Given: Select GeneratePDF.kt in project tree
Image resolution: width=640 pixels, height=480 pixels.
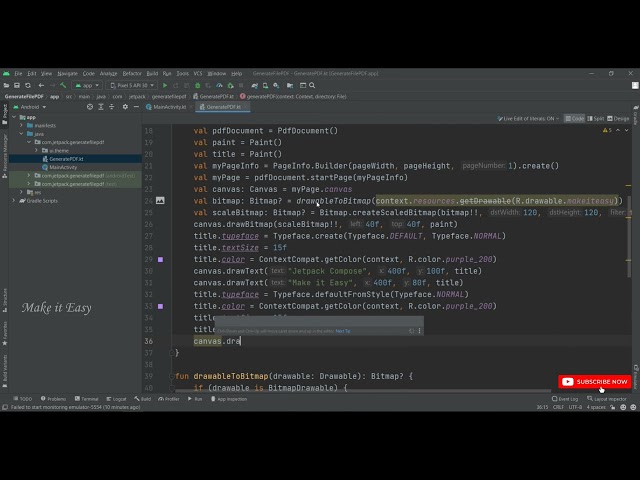Looking at the screenshot, I should [66, 159].
